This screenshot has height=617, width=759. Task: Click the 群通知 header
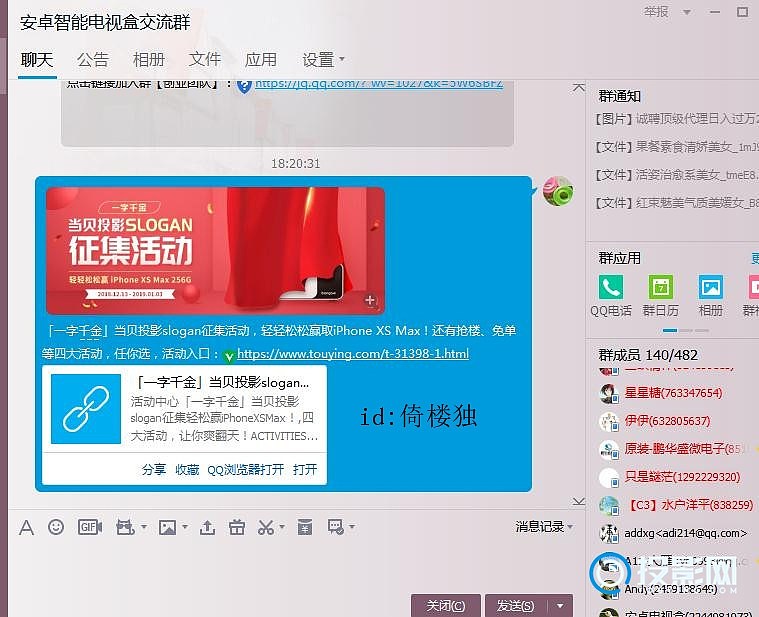(x=620, y=96)
